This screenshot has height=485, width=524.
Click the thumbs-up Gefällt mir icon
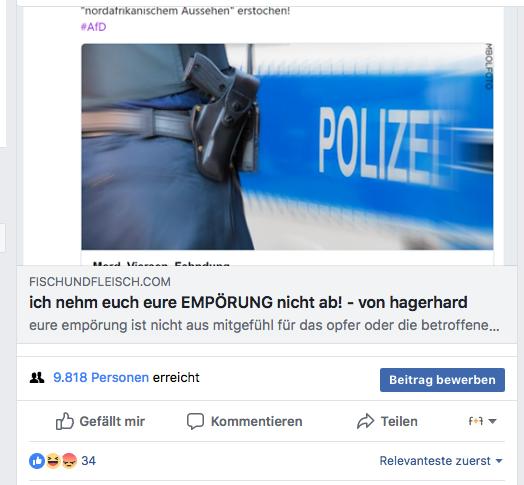click(64, 421)
